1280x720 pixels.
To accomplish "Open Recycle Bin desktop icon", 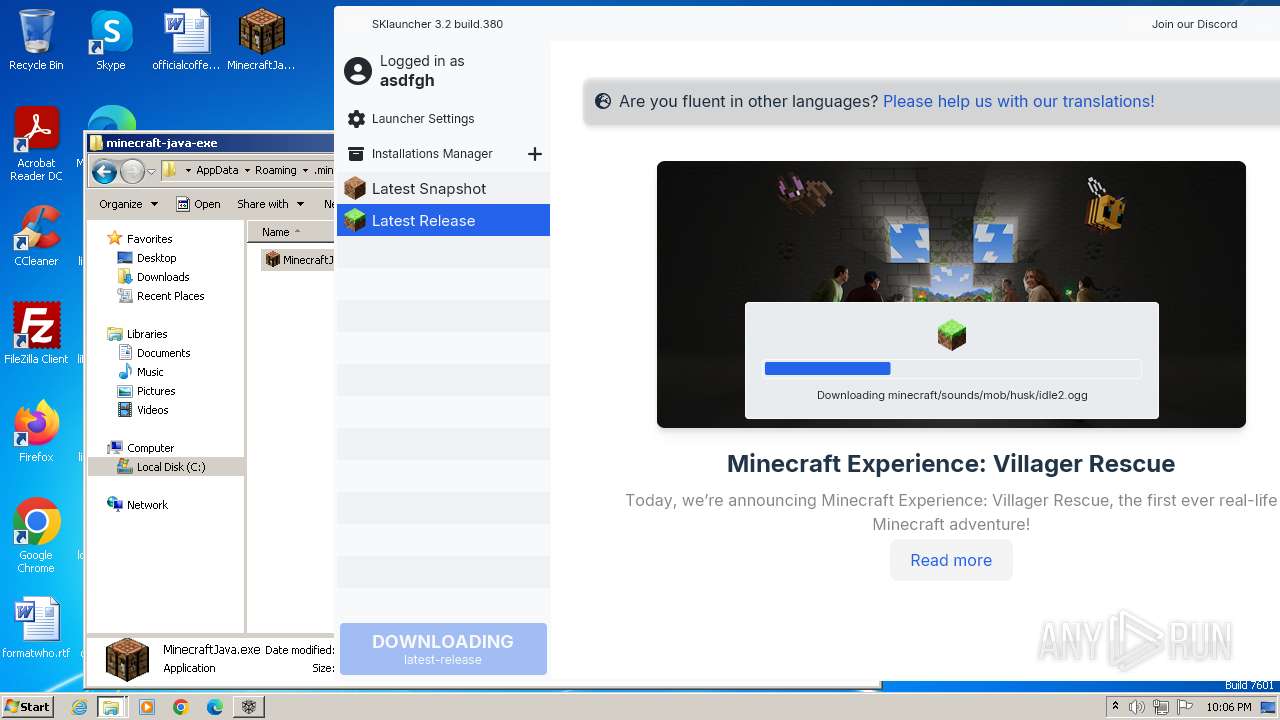I will [x=36, y=40].
